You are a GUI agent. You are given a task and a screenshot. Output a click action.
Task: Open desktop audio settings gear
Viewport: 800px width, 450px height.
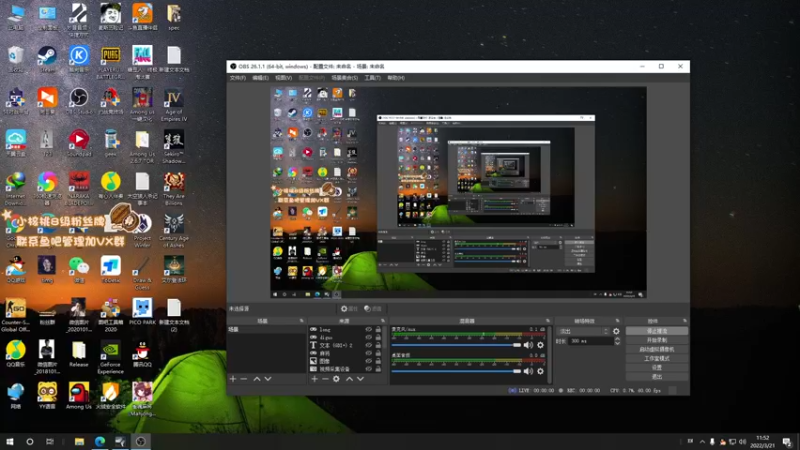[540, 371]
